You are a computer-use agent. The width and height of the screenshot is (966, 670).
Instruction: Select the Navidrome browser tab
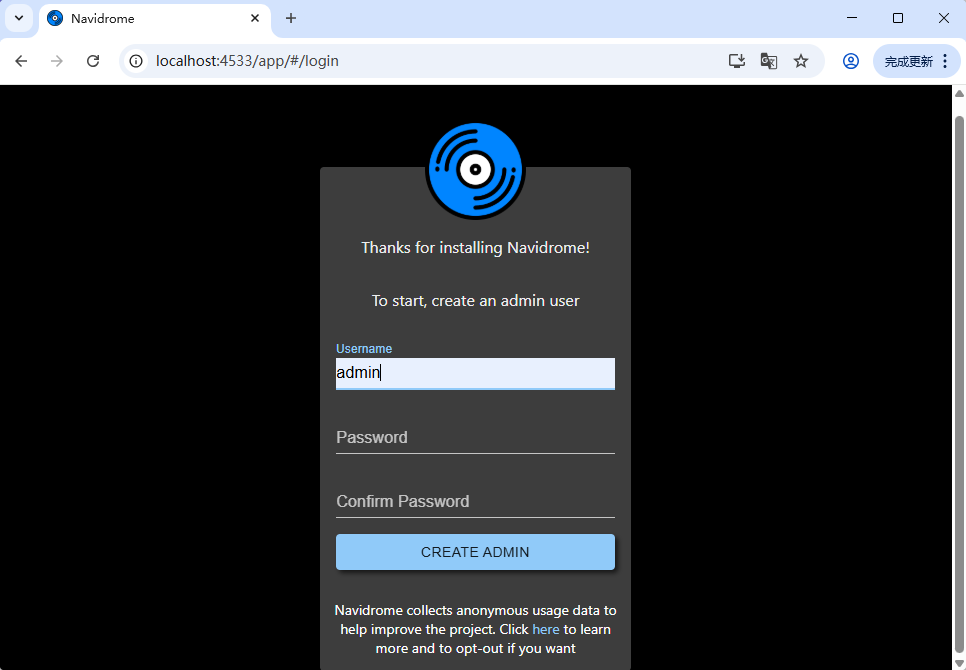point(155,18)
